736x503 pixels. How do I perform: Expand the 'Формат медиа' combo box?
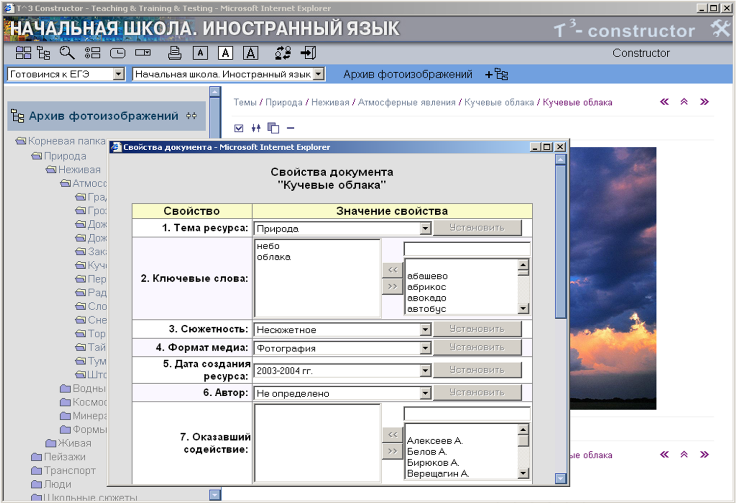pyautogui.click(x=425, y=348)
